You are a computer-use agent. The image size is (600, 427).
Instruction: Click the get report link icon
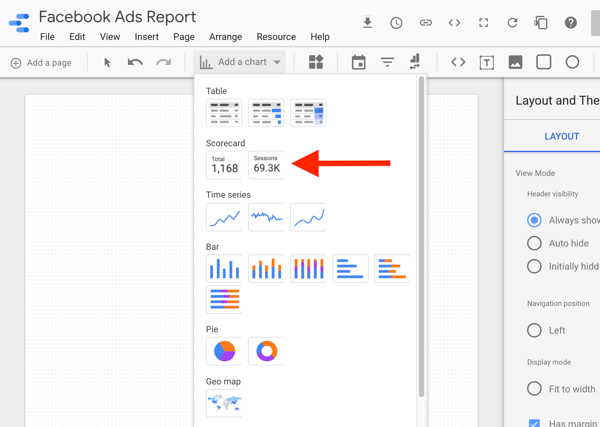426,23
